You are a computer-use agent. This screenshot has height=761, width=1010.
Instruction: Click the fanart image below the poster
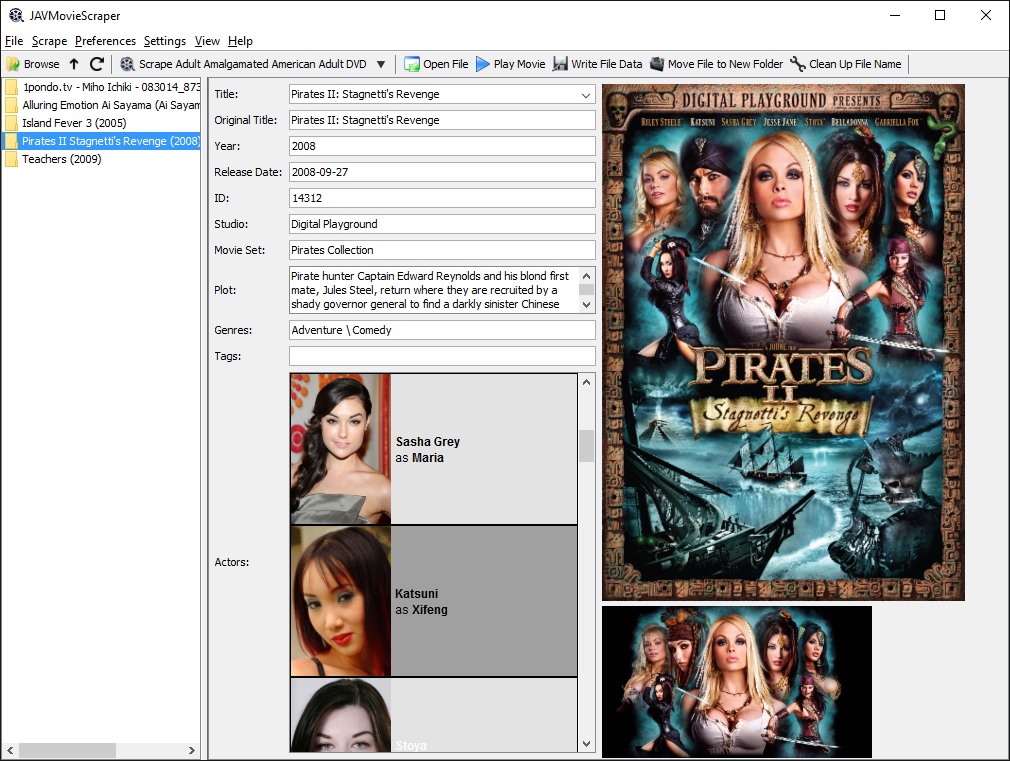[x=737, y=682]
